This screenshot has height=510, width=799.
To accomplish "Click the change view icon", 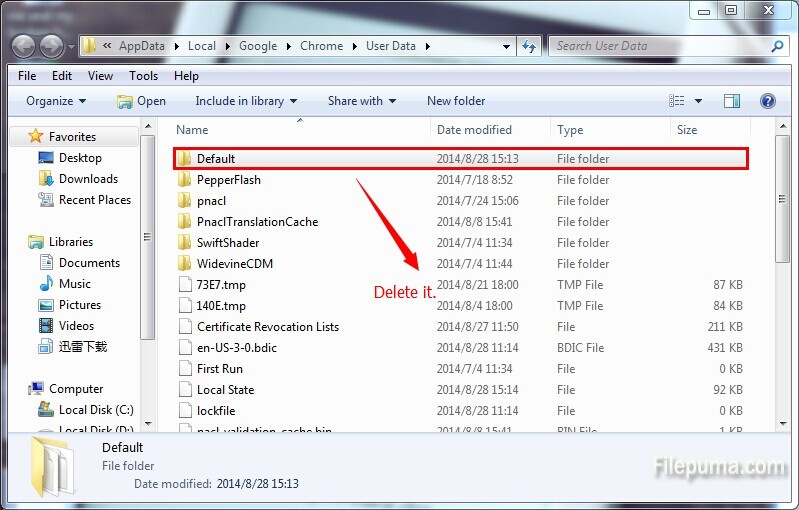I will pos(677,101).
